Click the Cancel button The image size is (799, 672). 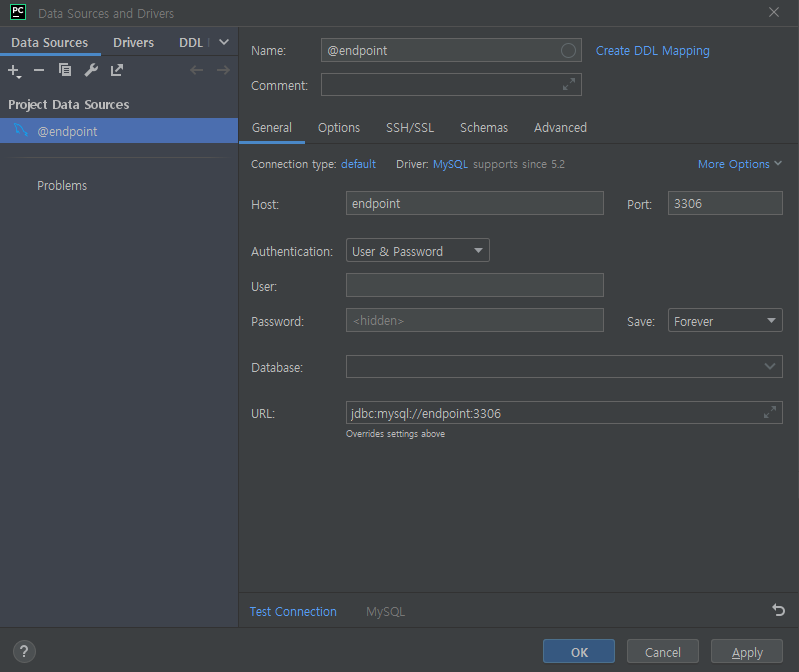pyautogui.click(x=662, y=651)
